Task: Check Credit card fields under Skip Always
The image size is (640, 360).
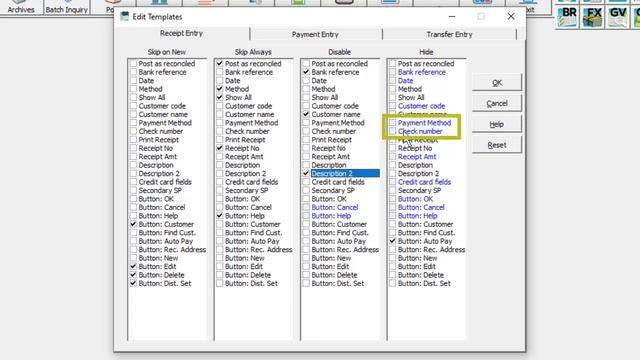Action: (220, 182)
